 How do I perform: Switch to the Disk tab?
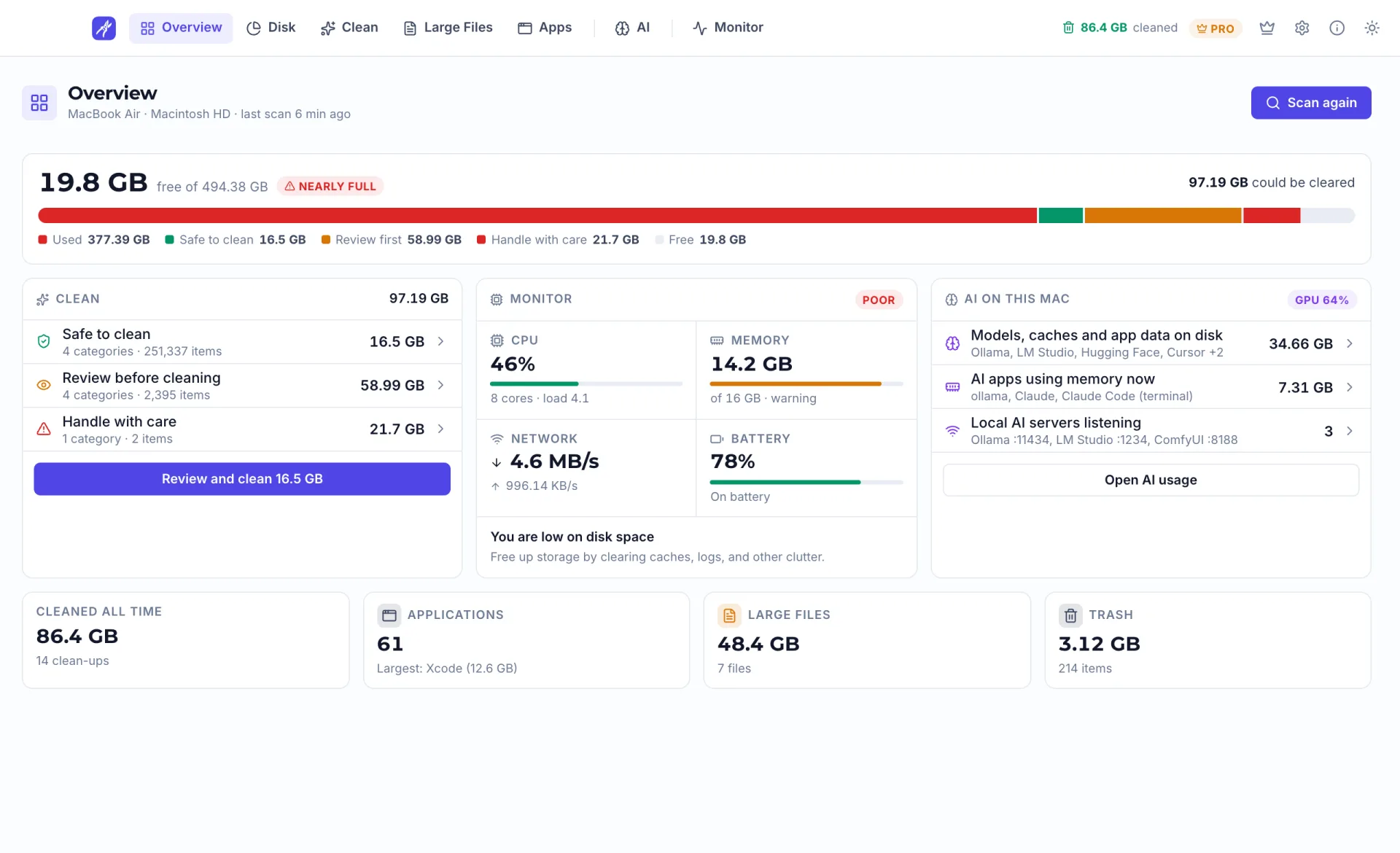pos(271,28)
